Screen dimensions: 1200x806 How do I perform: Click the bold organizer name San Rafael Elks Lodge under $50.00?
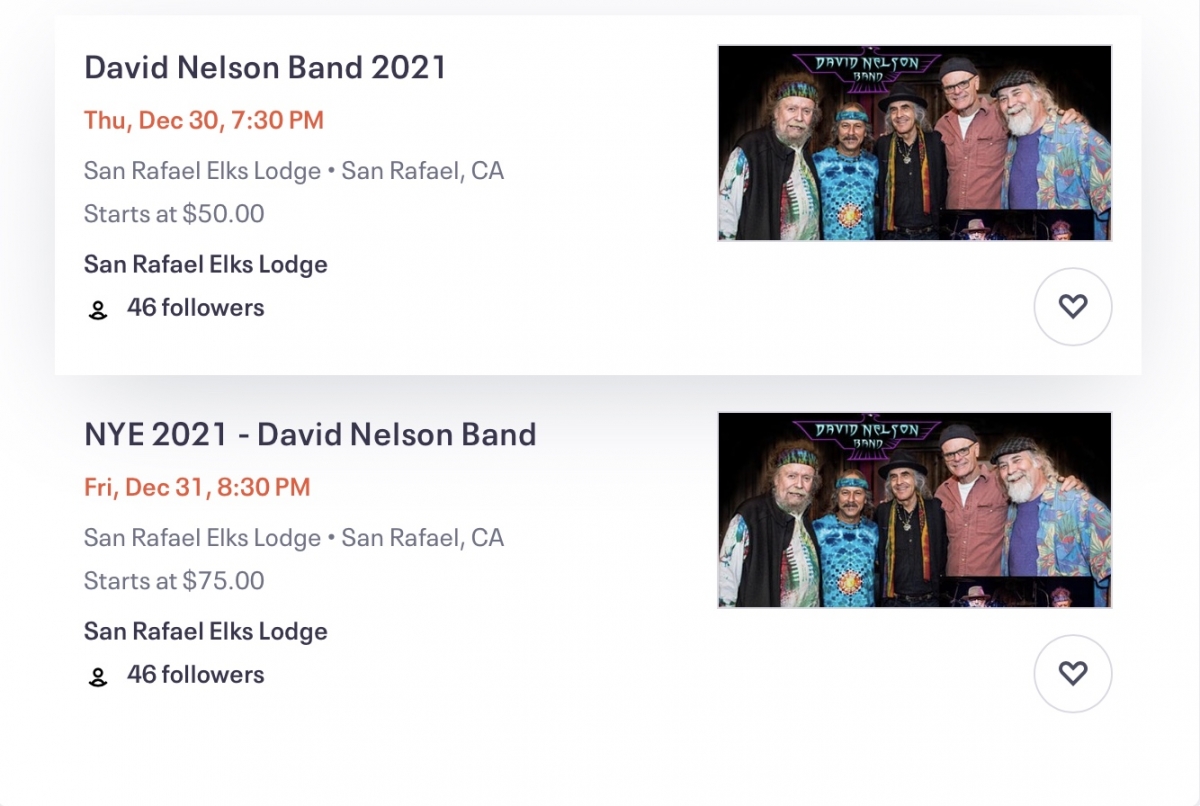click(x=206, y=265)
